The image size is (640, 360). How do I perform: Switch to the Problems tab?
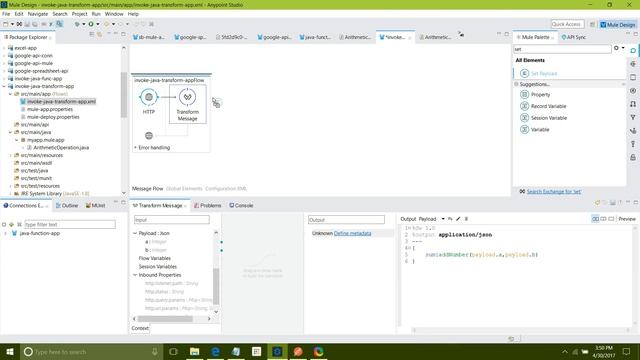[x=207, y=205]
